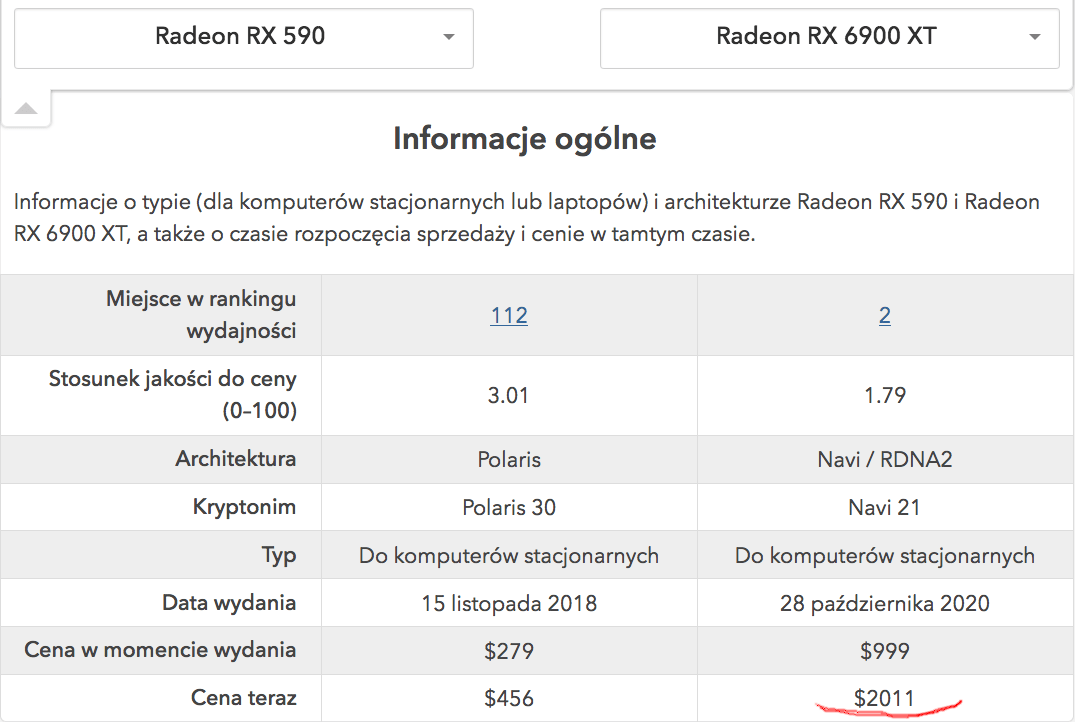The width and height of the screenshot is (1075, 722).
Task: Click the 3.01 price-quality value
Action: [508, 396]
